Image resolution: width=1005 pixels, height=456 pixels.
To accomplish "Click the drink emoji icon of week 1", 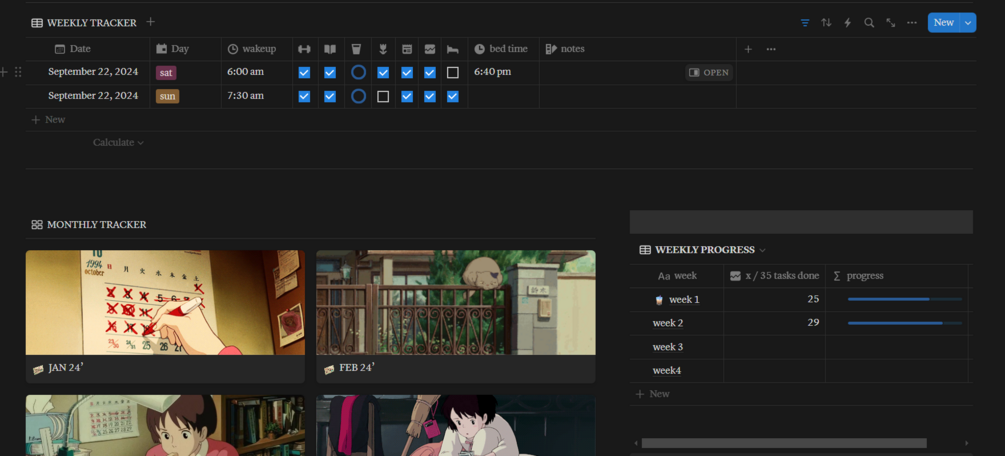I will 659,300.
